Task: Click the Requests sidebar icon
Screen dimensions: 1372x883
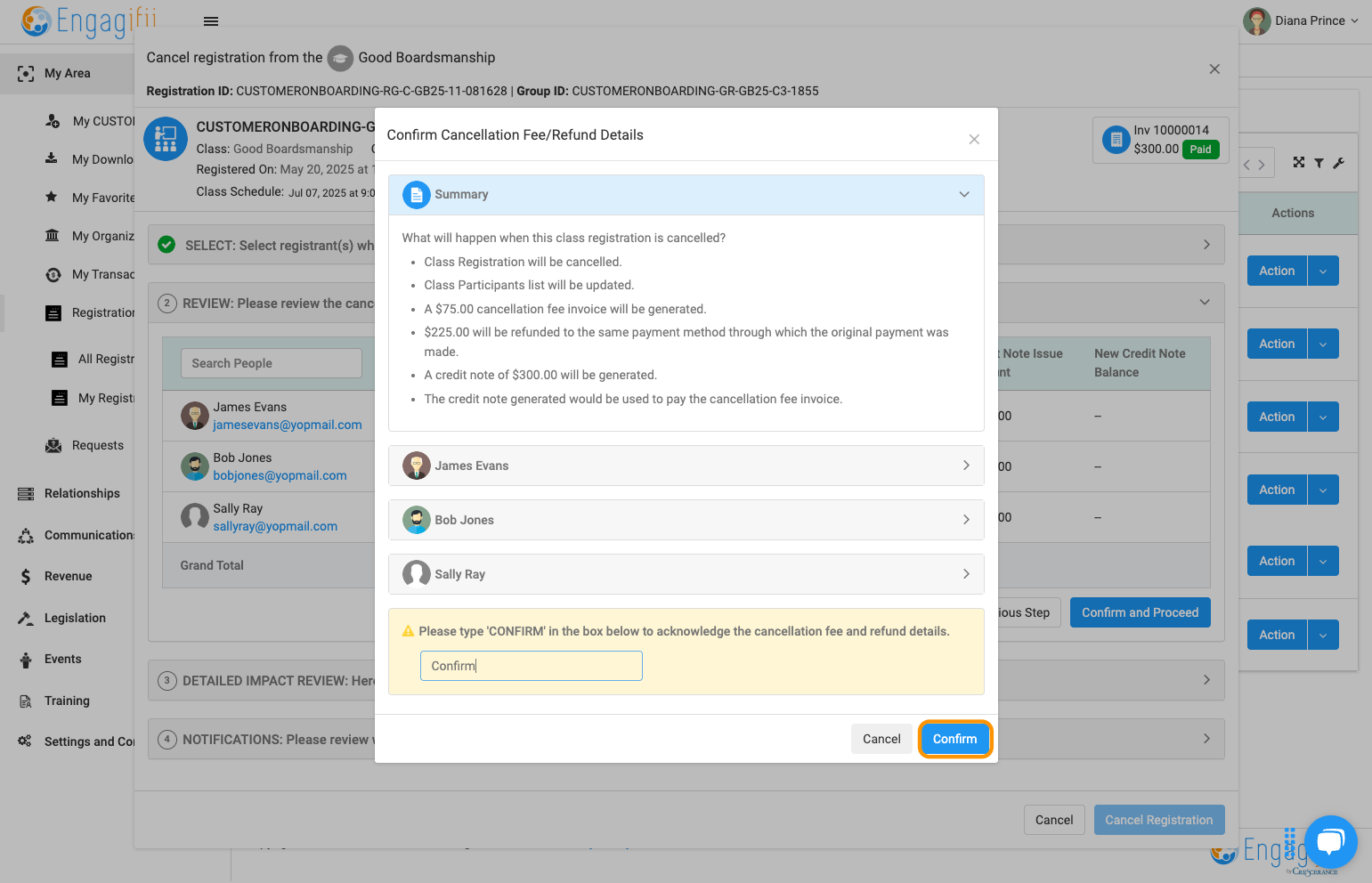Action: 53,445
